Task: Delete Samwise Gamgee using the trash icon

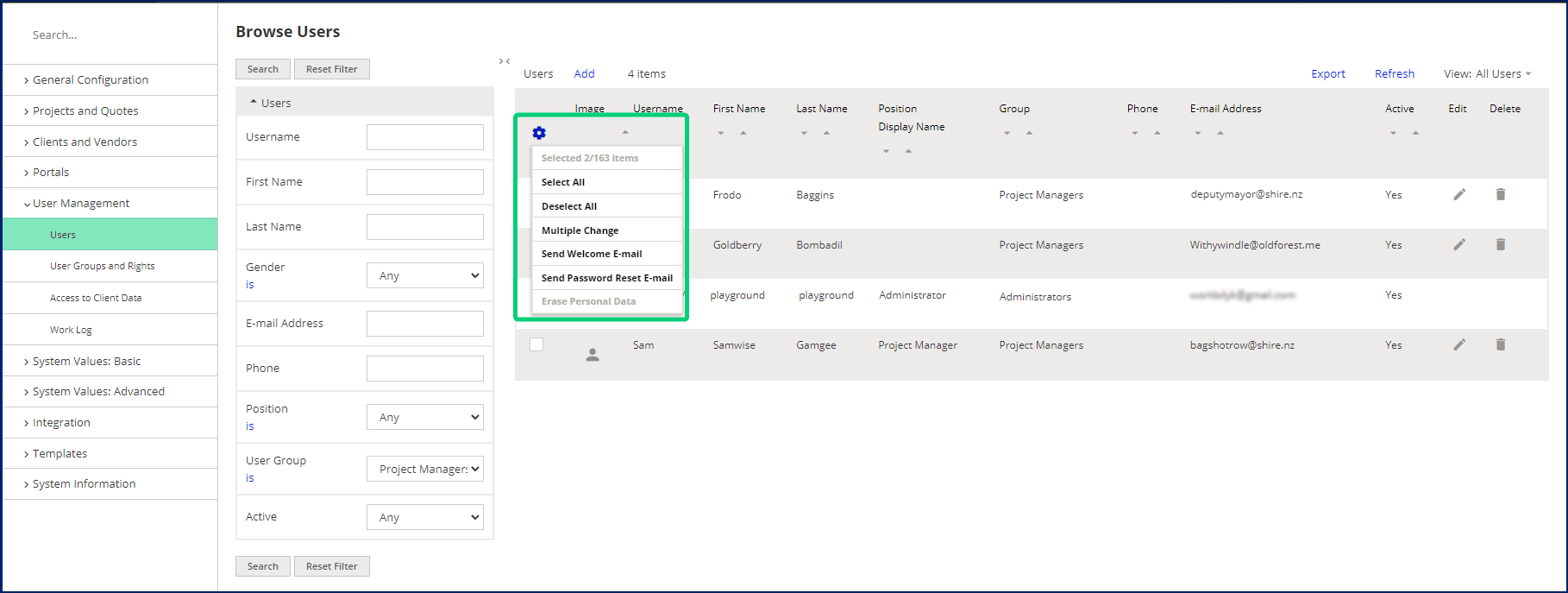Action: (x=1501, y=344)
